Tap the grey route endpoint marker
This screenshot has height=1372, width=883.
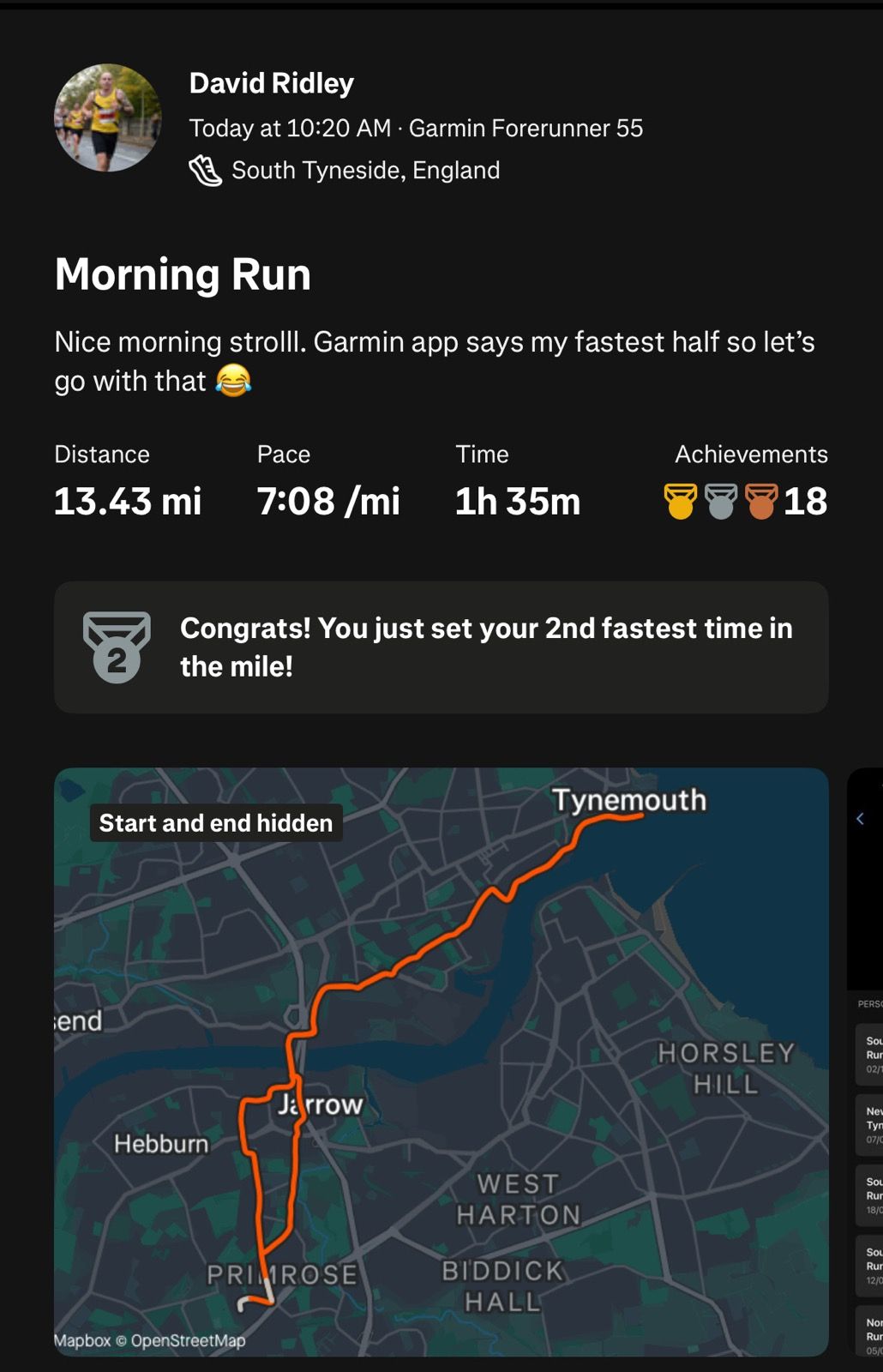pos(244,1304)
